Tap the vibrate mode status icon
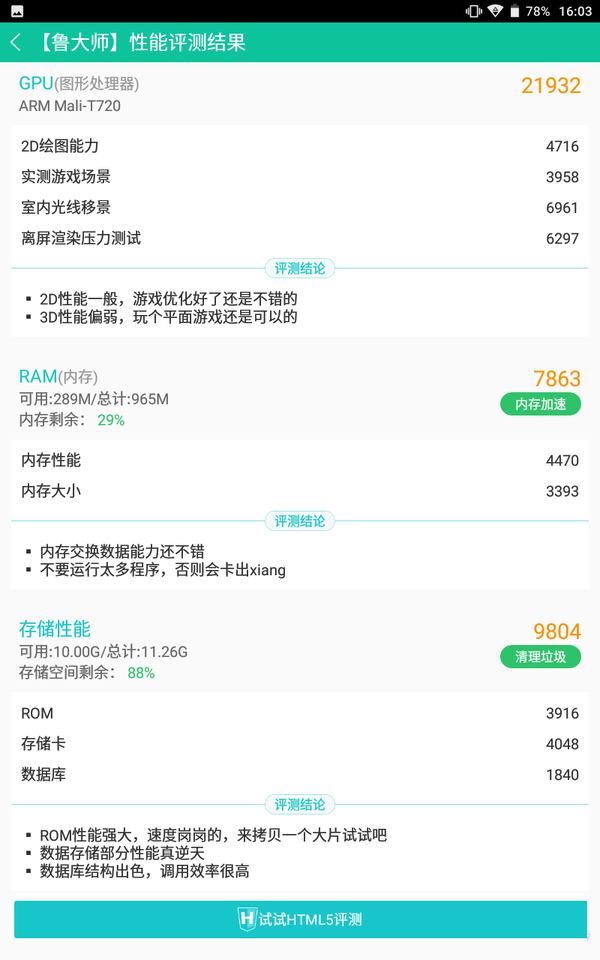This screenshot has height=960, width=600. pyautogui.click(x=473, y=11)
